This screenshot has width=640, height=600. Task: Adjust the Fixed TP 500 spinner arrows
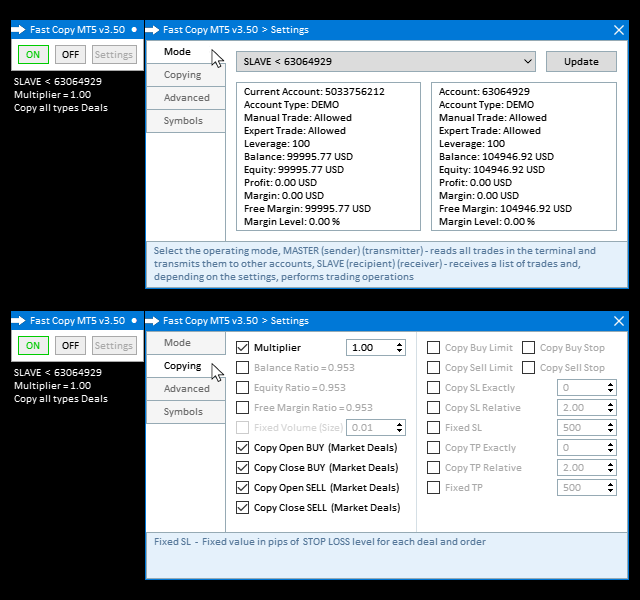pos(610,488)
